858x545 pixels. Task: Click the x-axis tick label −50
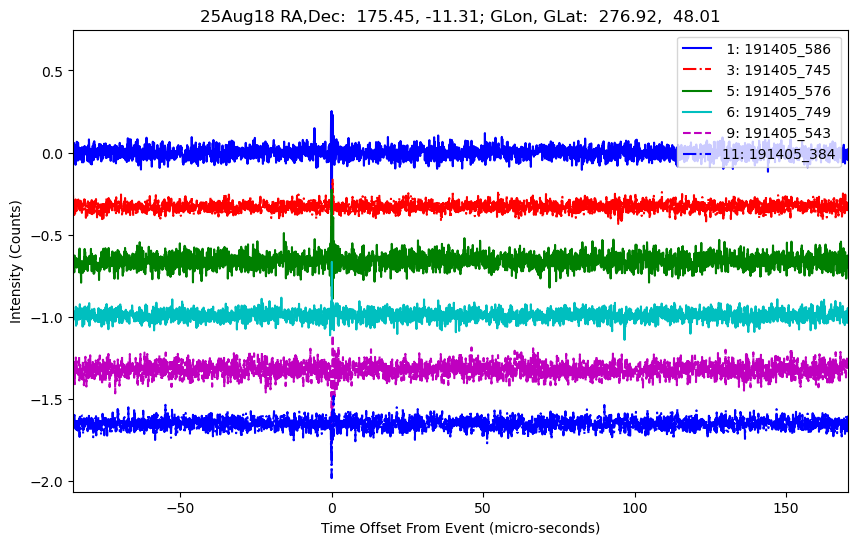[x=180, y=506]
